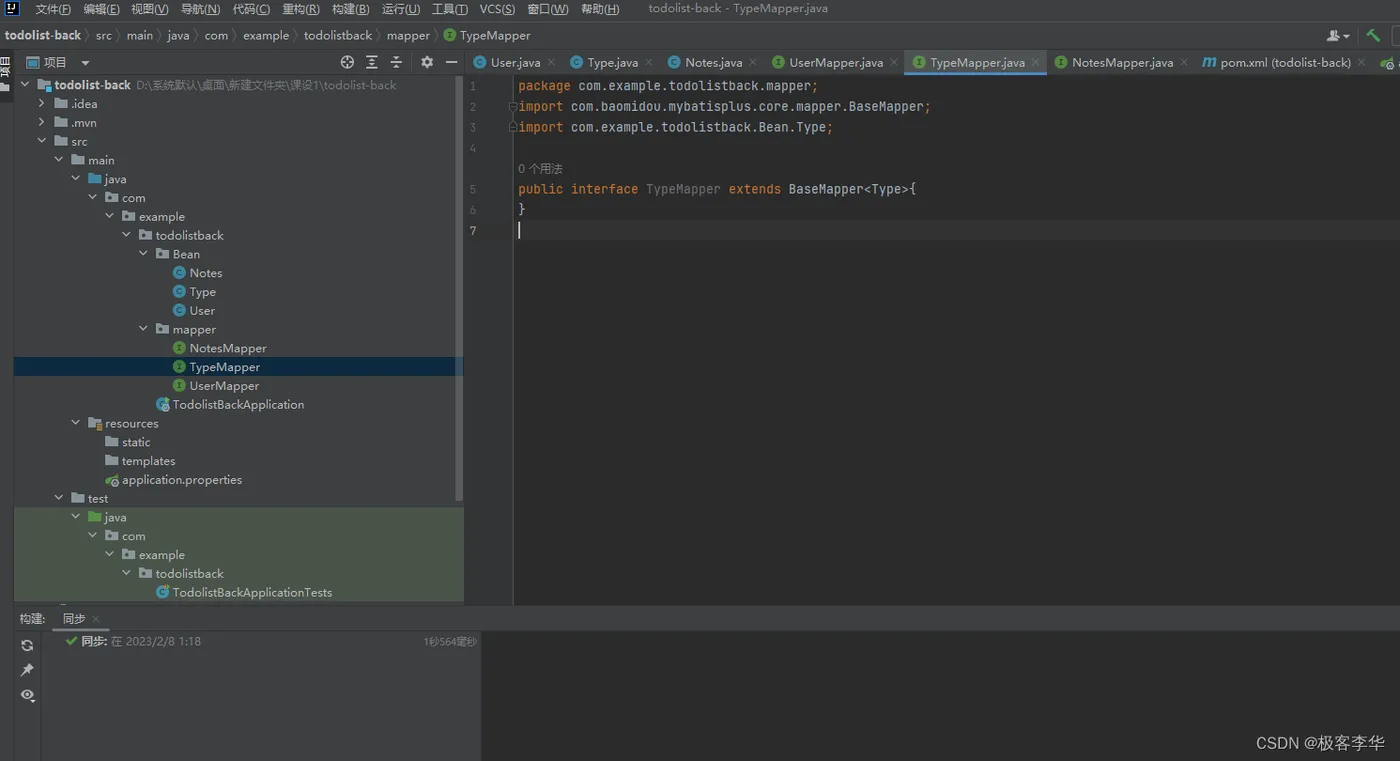Open the VCS(S) menu
Image resolution: width=1400 pixels, height=761 pixels.
point(497,9)
